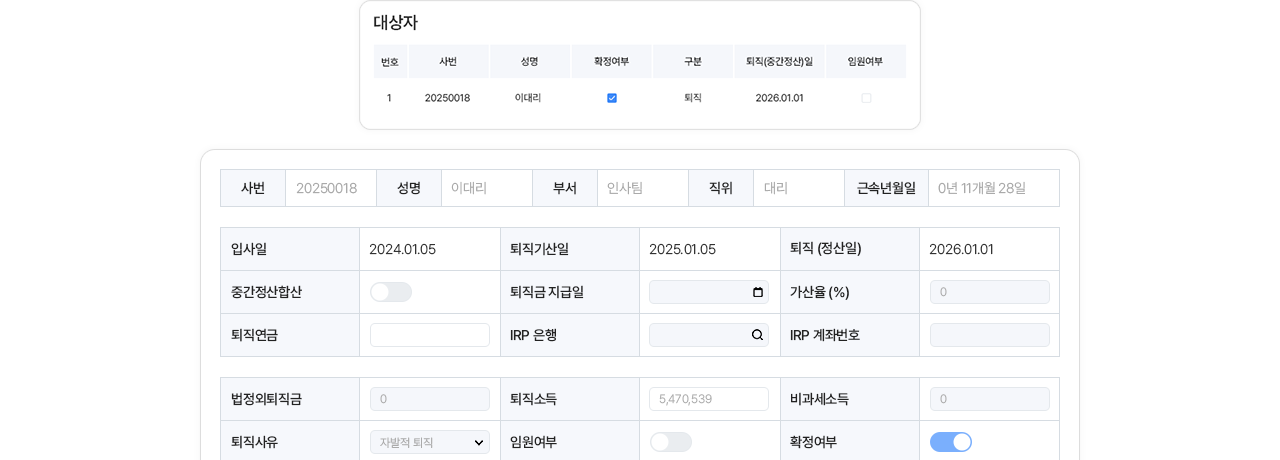
Task: Select the 가산율 (%) input box
Action: pyautogui.click(x=989, y=292)
